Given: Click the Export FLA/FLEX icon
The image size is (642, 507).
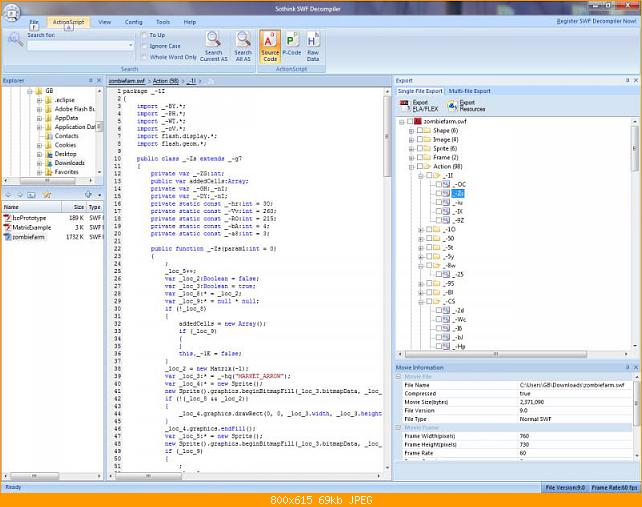Looking at the screenshot, I should (x=419, y=106).
